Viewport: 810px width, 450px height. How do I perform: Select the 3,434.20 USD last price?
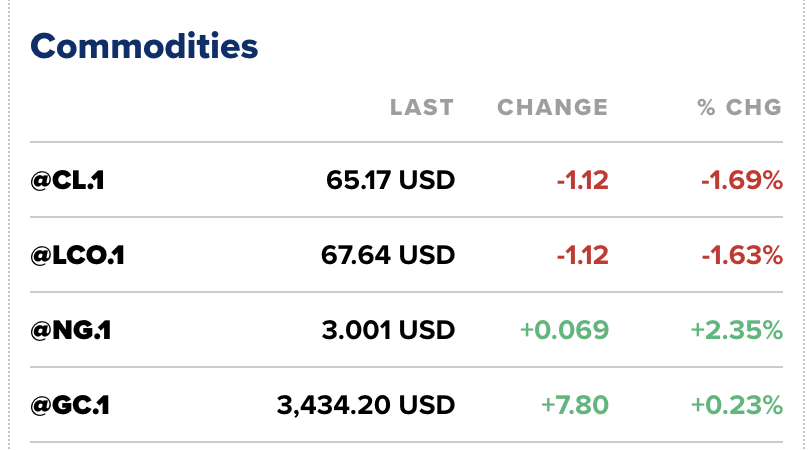click(365, 405)
